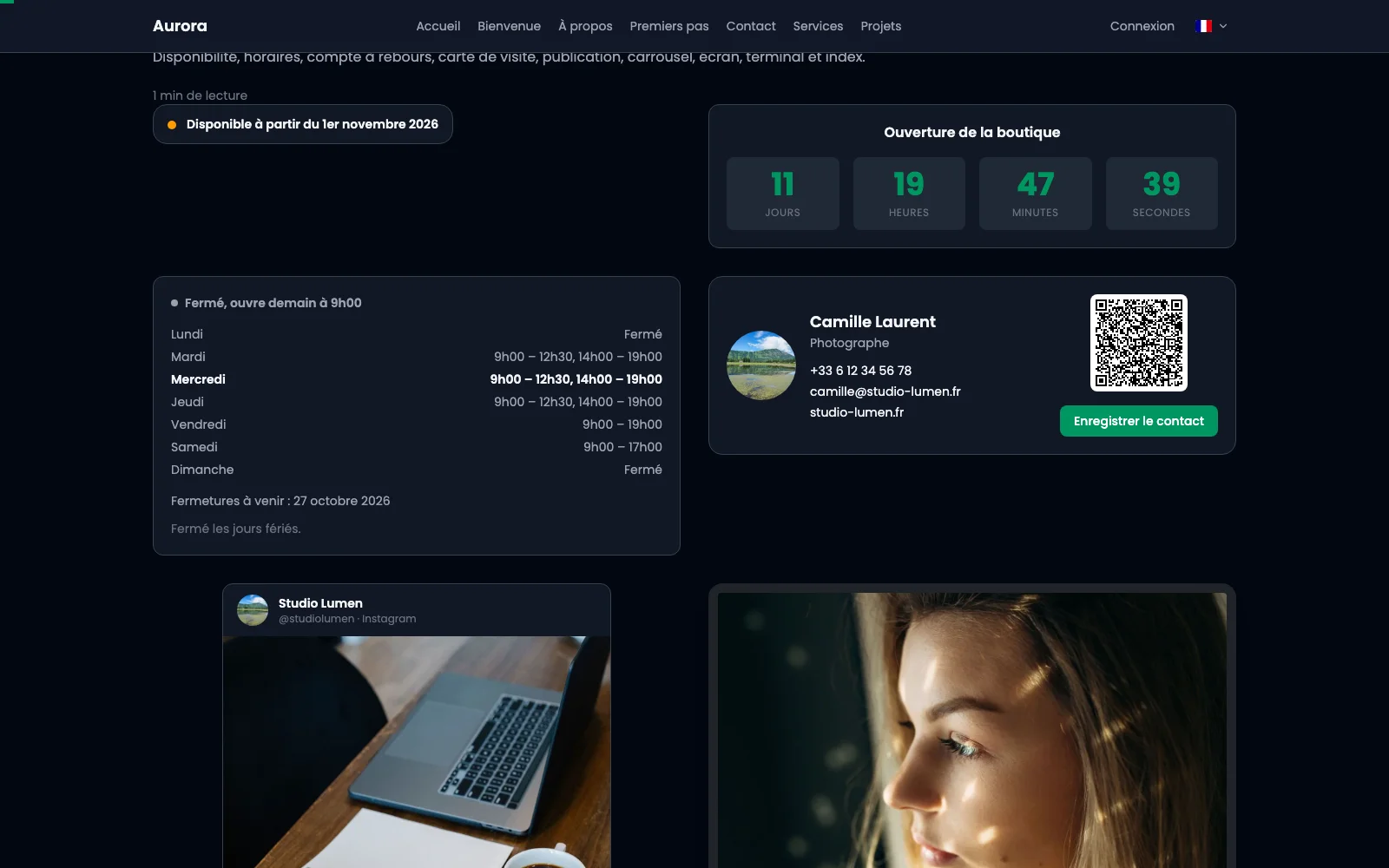Click the woman portrait image
This screenshot has width=1389, height=868.
972,730
